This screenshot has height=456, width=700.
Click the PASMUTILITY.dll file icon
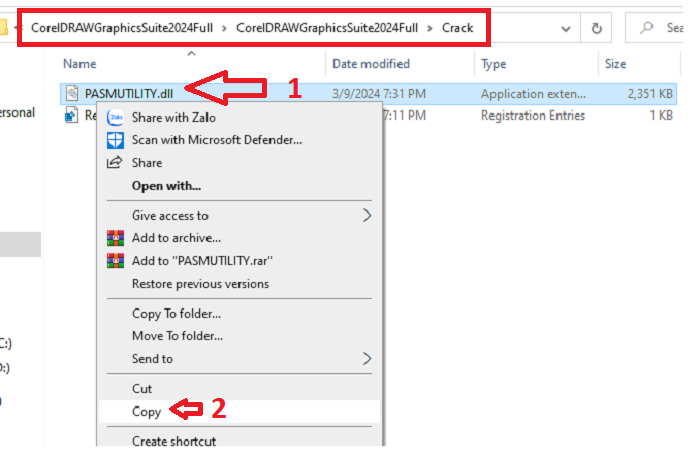tap(72, 93)
